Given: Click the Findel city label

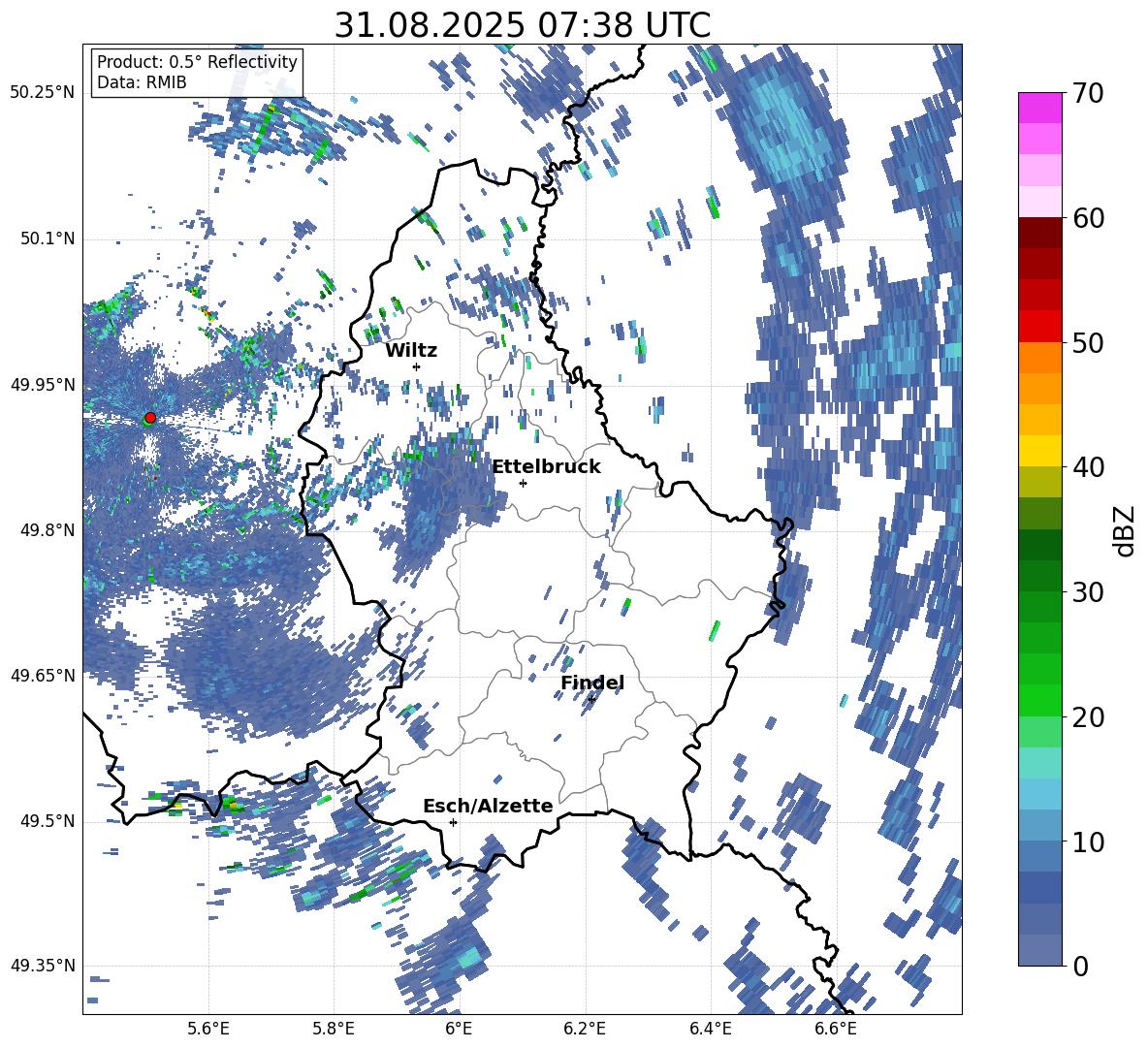Looking at the screenshot, I should [592, 683].
